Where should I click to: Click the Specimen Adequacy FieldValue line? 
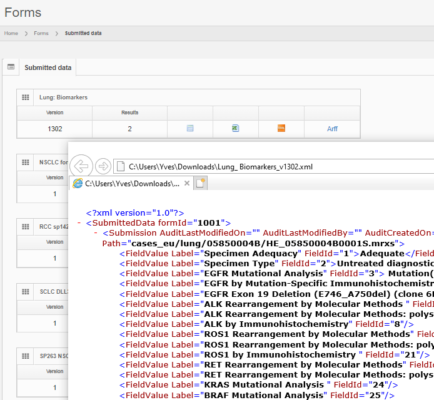(x=277, y=254)
